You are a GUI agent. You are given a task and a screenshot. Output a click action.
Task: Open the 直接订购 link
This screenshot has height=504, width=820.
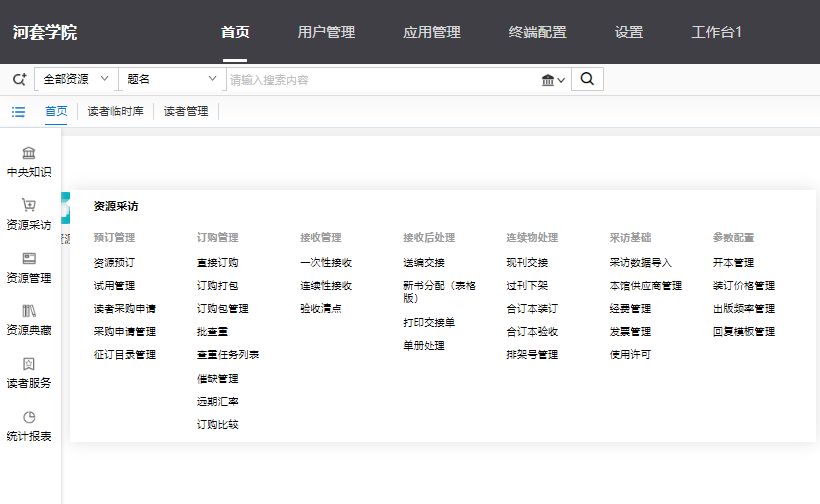tap(217, 263)
